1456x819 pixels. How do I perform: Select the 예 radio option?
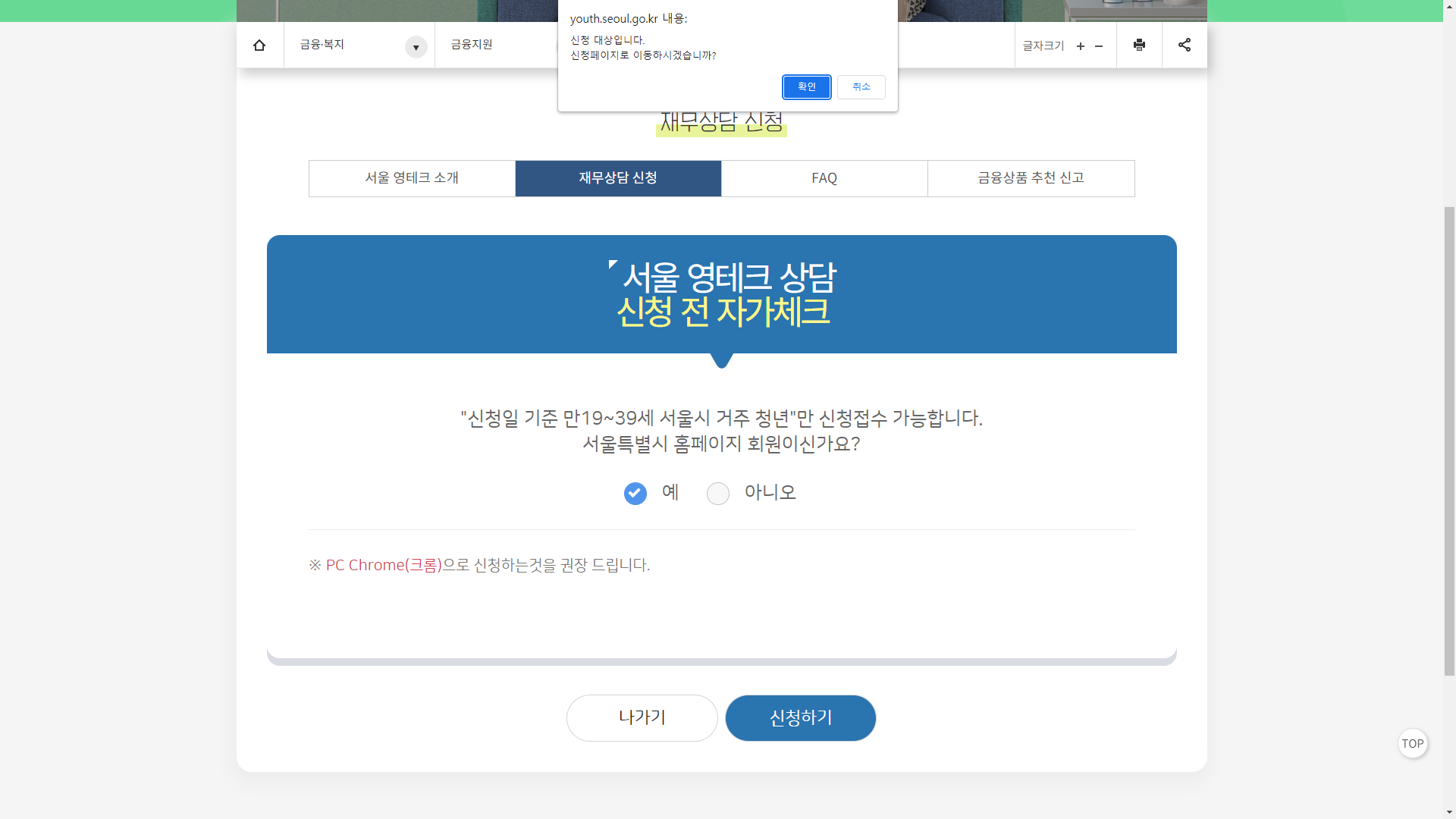click(x=635, y=494)
